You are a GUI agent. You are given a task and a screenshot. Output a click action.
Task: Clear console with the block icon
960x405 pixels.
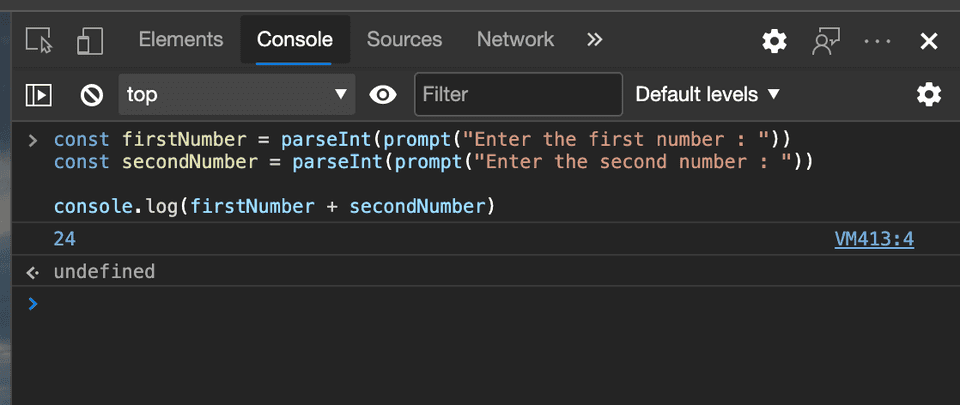click(x=92, y=95)
